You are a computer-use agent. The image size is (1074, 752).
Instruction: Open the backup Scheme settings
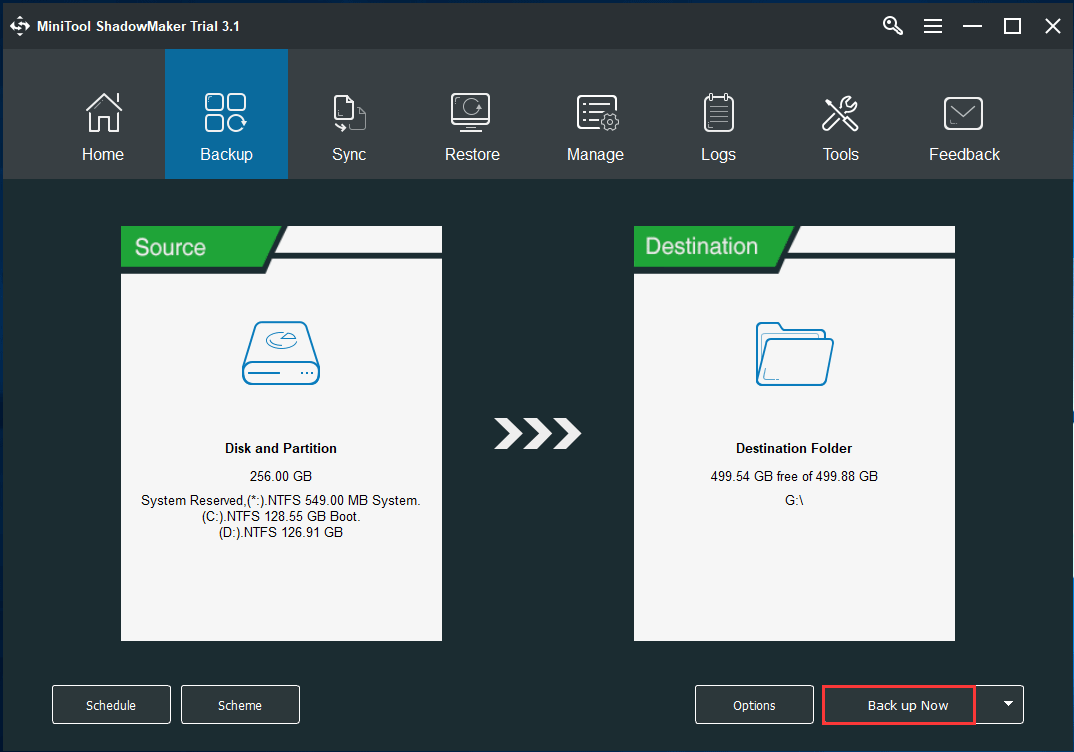(240, 704)
